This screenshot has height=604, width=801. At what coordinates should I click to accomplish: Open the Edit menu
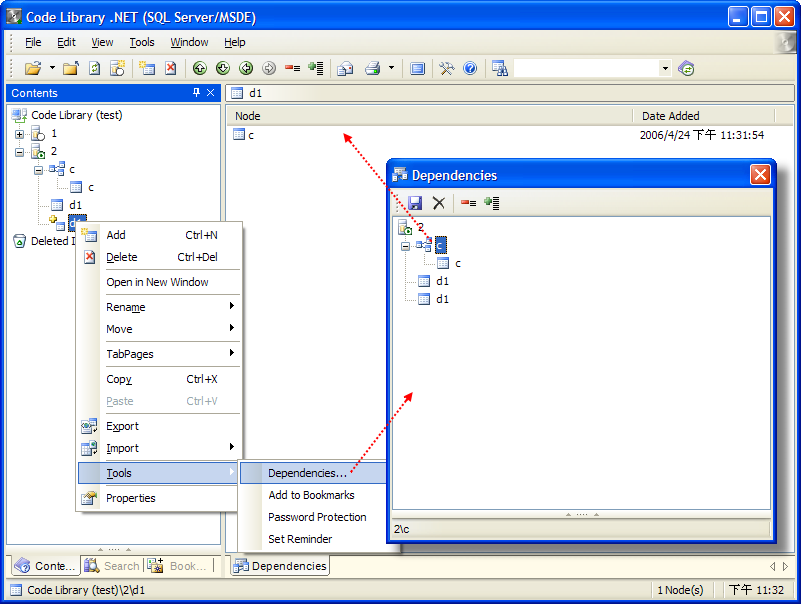pyautogui.click(x=66, y=42)
